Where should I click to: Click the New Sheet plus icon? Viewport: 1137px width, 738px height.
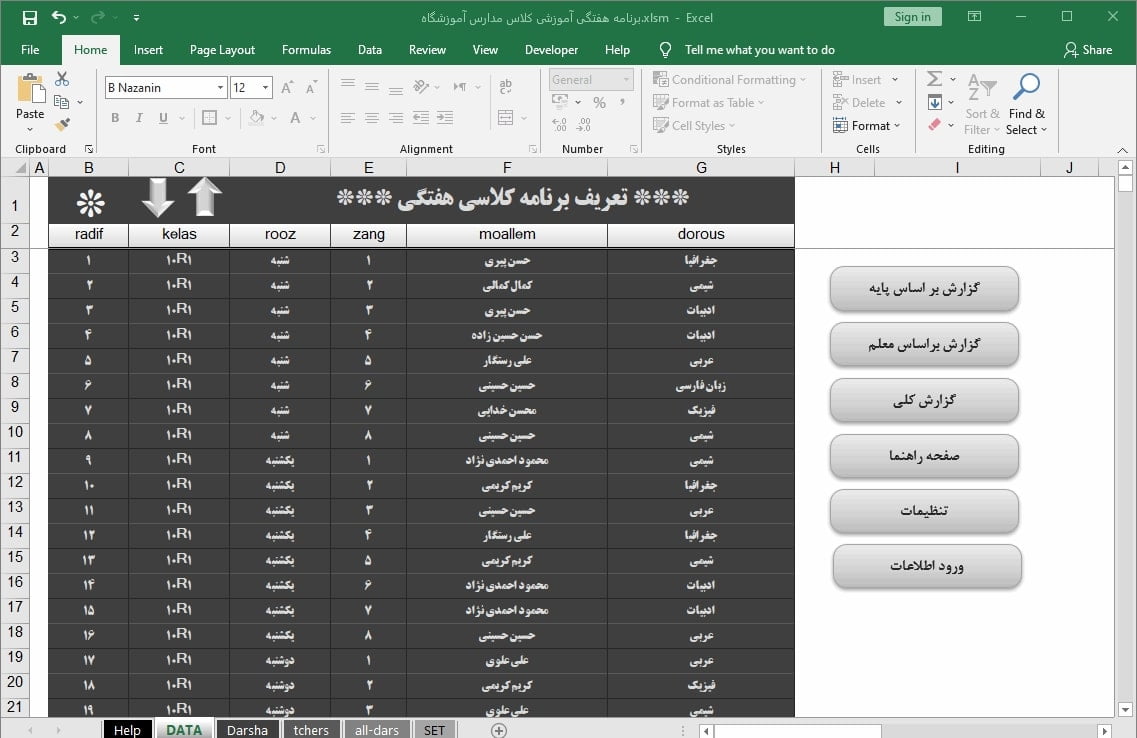499,730
